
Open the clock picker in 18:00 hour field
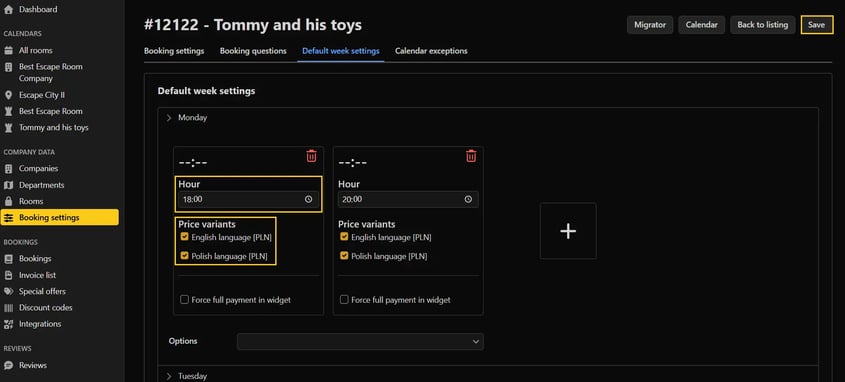308,199
